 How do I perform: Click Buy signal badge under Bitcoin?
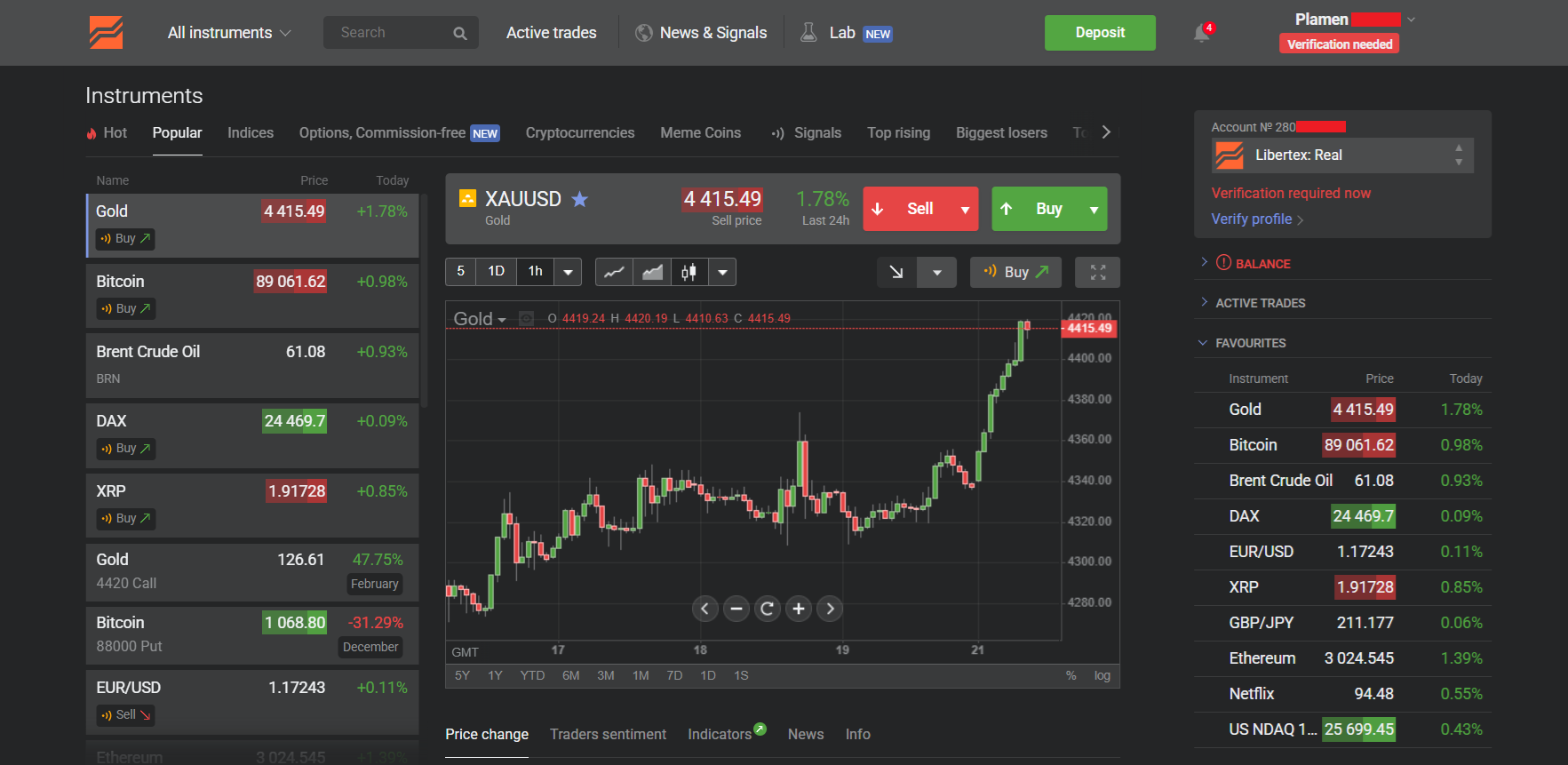(125, 309)
